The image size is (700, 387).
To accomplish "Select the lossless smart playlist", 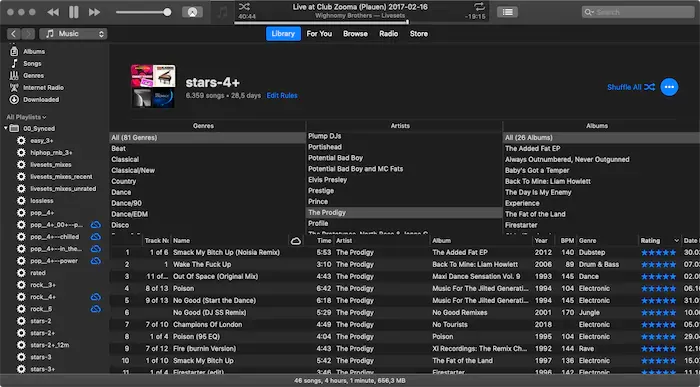I will click(x=42, y=201).
